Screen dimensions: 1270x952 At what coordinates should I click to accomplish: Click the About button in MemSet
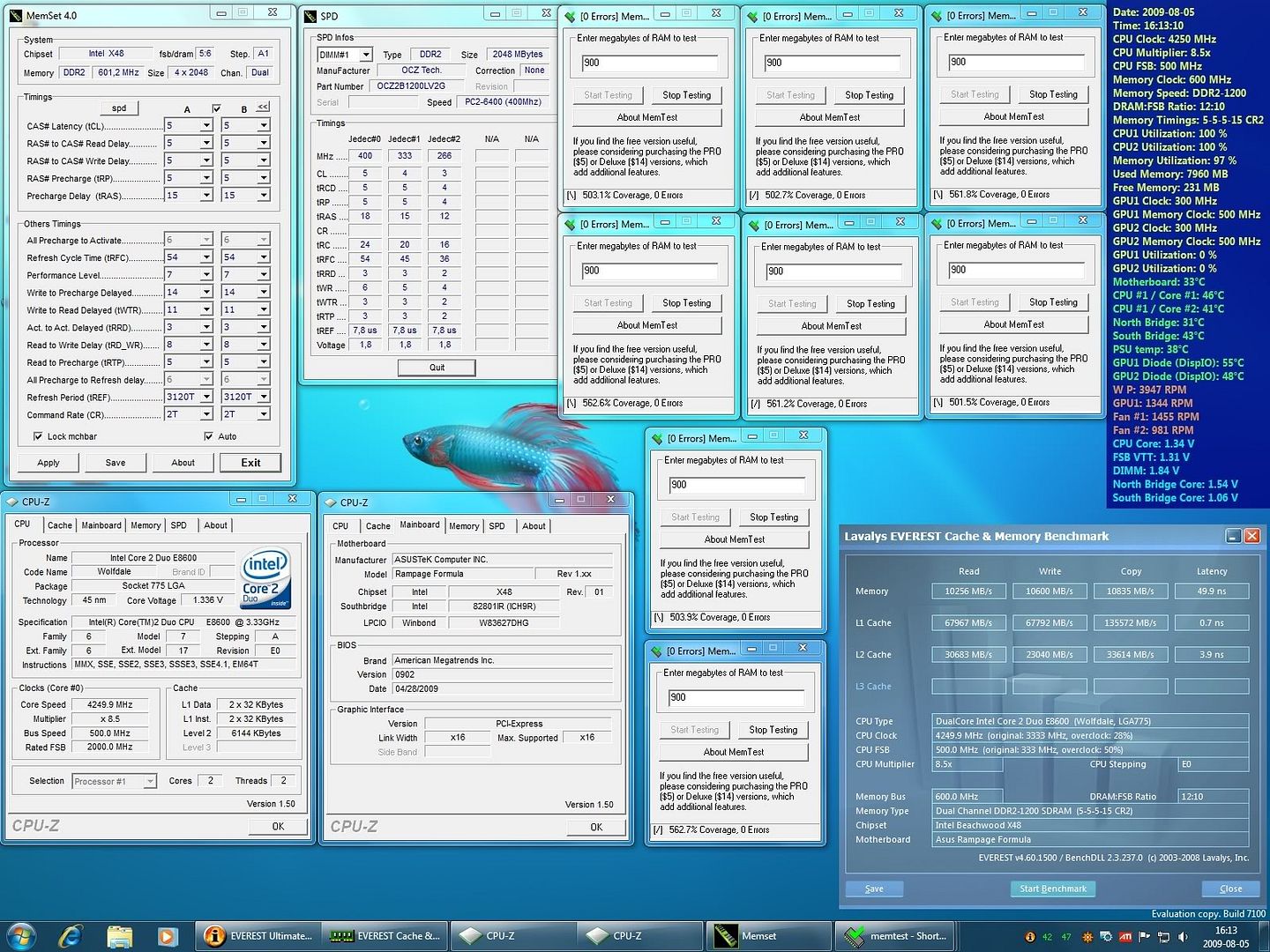(183, 463)
